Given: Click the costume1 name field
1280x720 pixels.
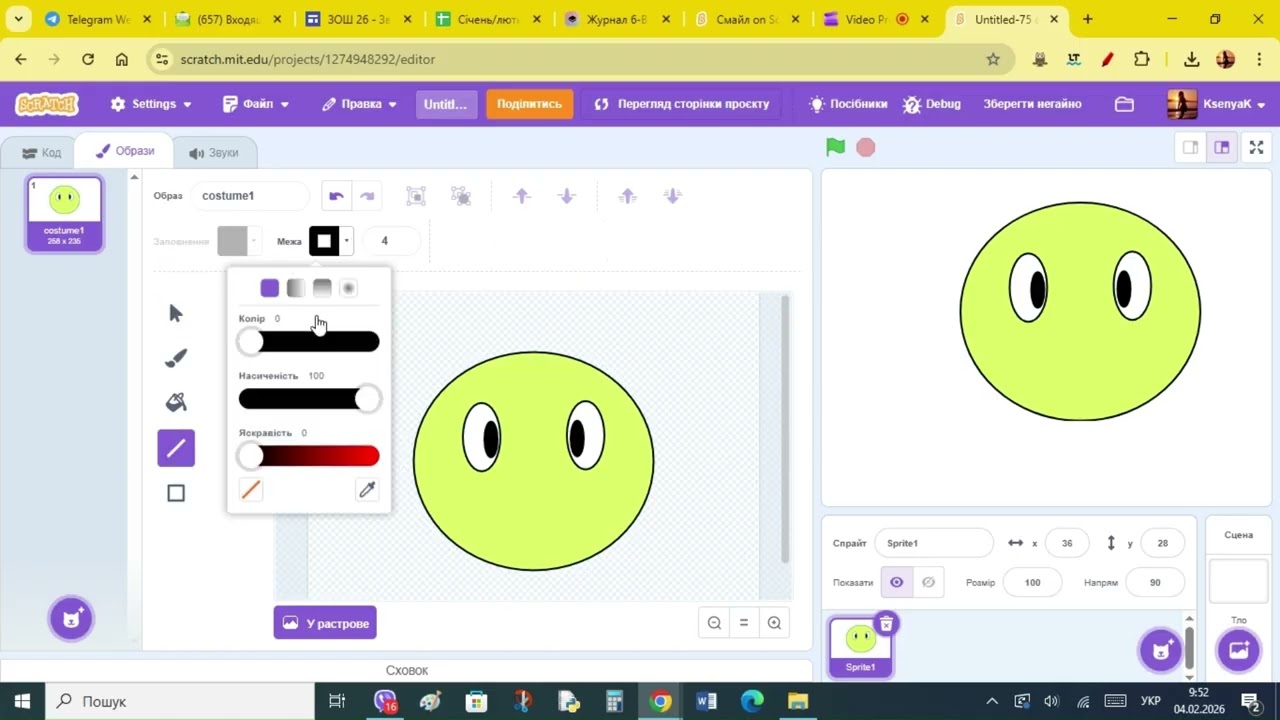Looking at the screenshot, I should coord(250,196).
